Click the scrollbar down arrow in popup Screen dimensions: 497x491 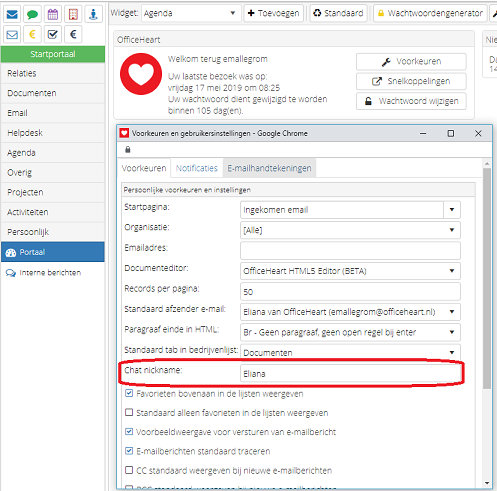coord(487,483)
